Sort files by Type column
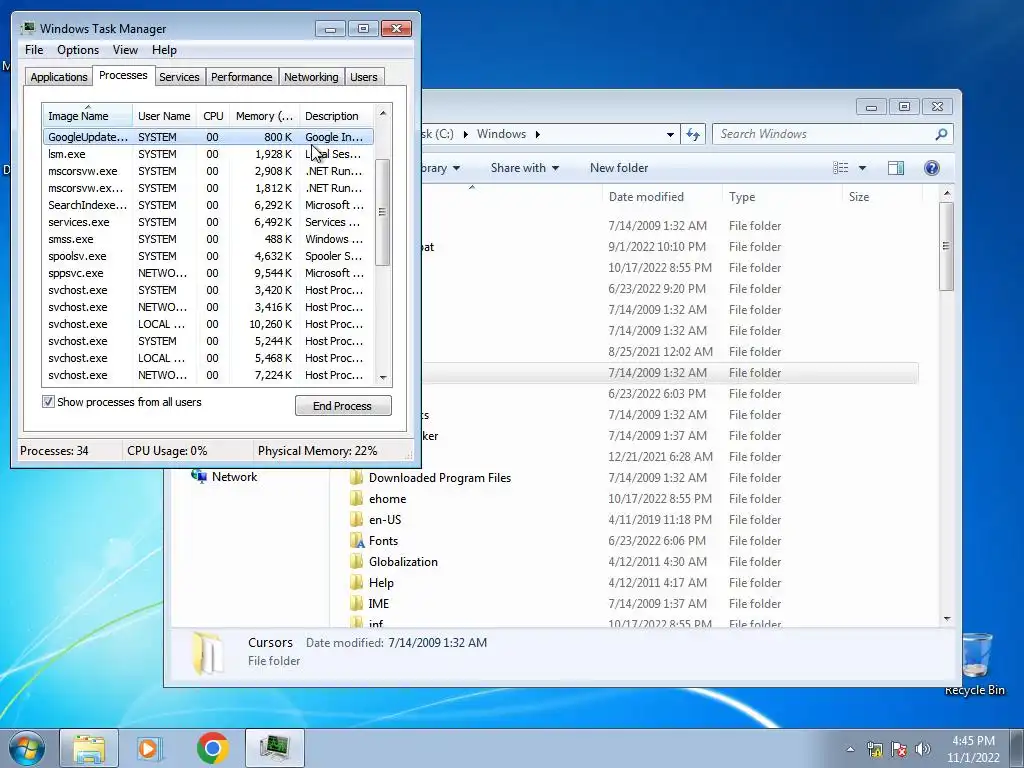Screen dimensions: 1024x768 [783, 197]
